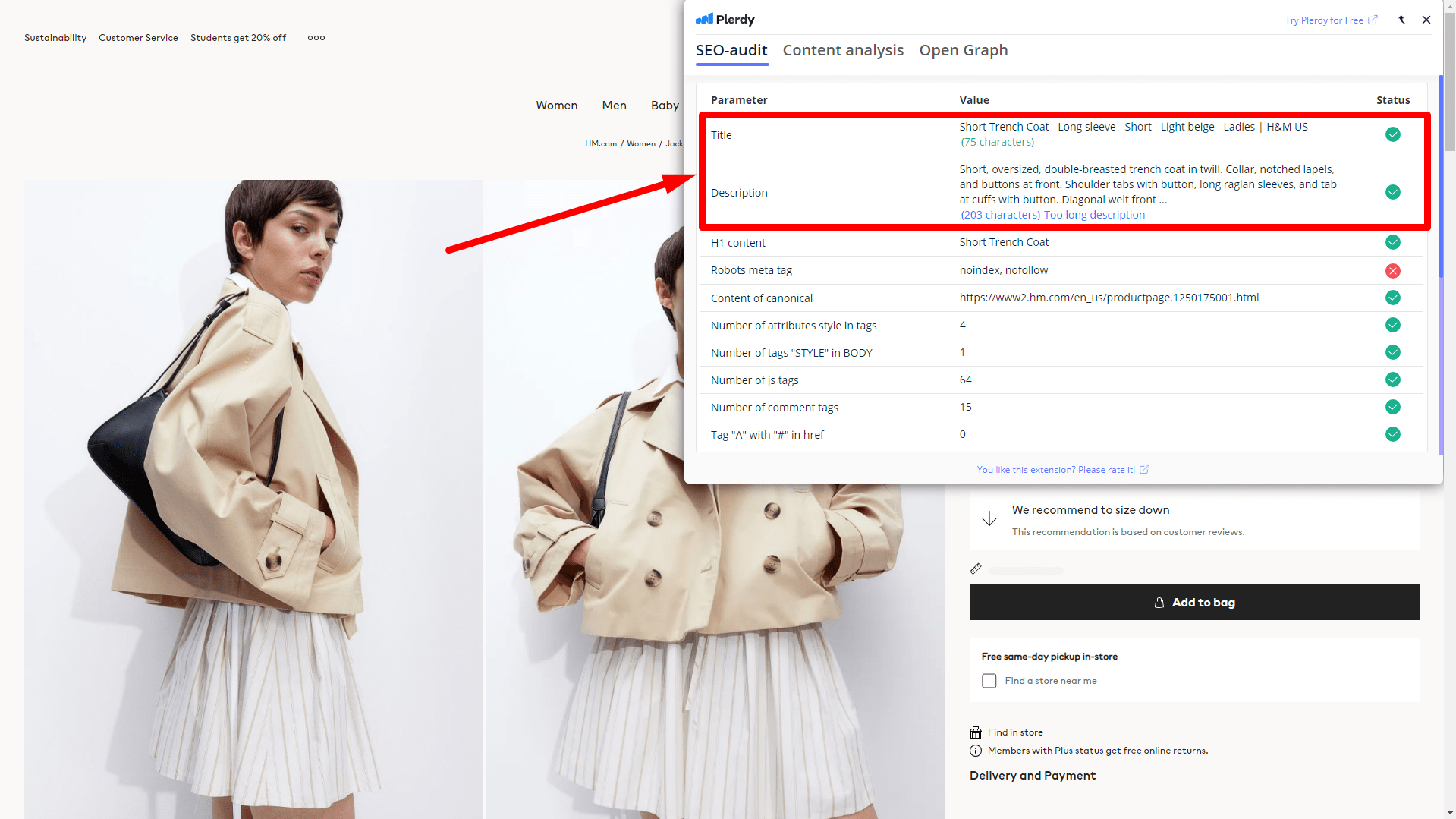The image size is (1456, 819).
Task: Close the Plerdy extension panel
Action: click(1426, 20)
